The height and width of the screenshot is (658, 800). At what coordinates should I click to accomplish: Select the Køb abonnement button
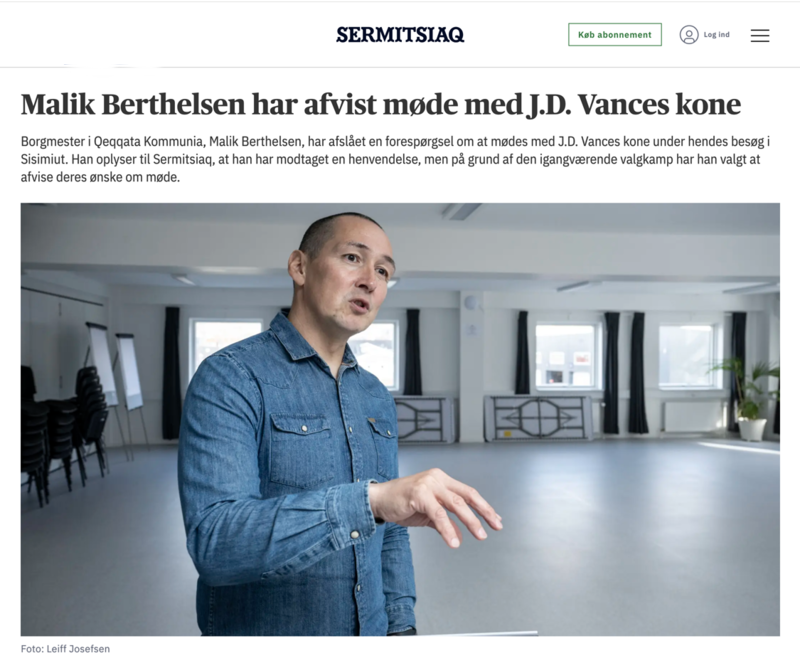[x=615, y=35]
